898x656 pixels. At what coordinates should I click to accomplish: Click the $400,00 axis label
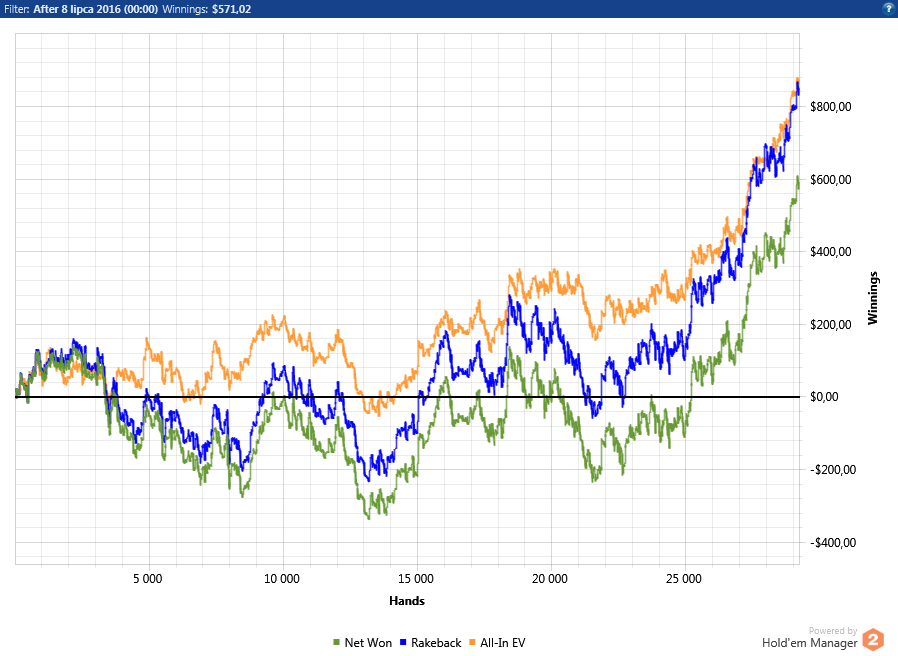coord(830,252)
